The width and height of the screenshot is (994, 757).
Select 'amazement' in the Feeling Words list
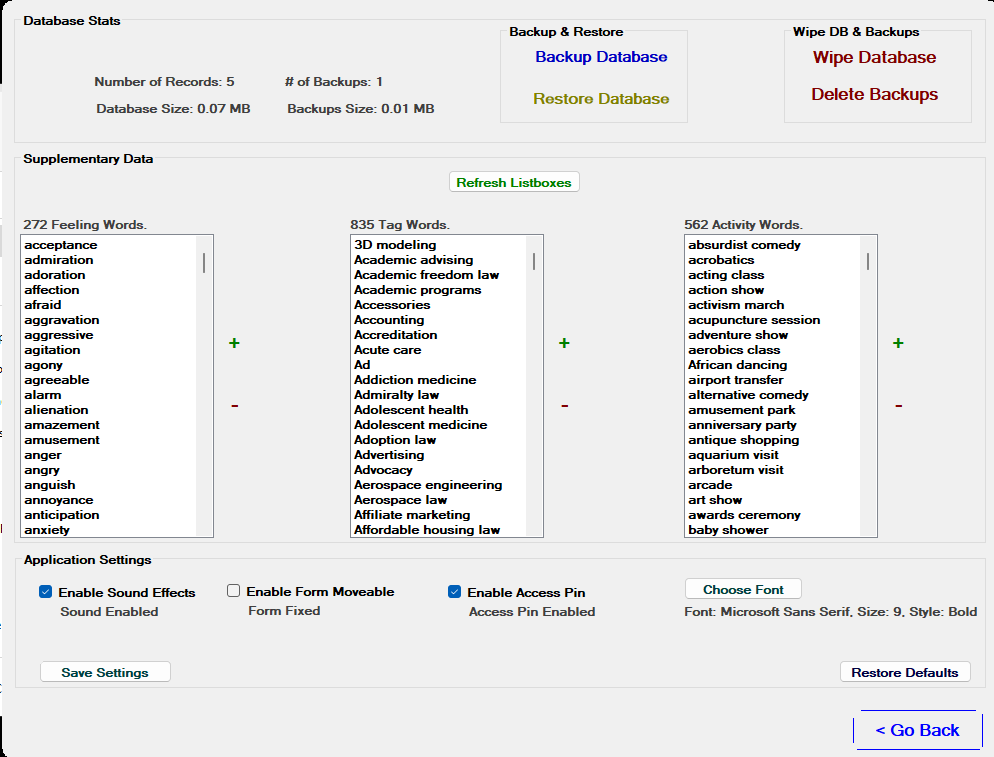click(109, 425)
